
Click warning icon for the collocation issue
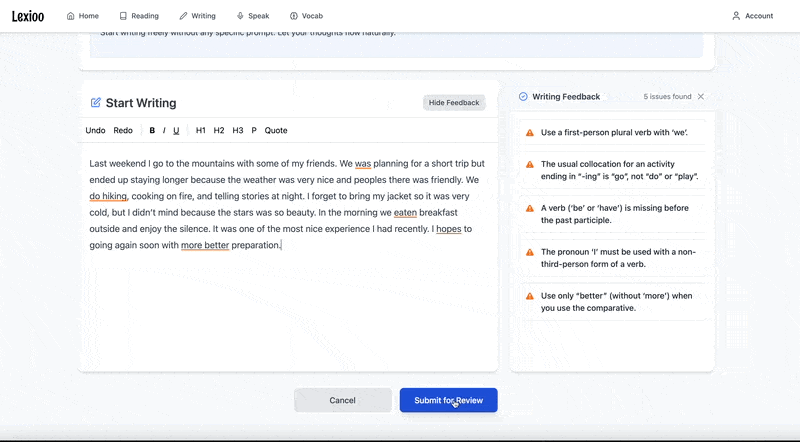530,164
